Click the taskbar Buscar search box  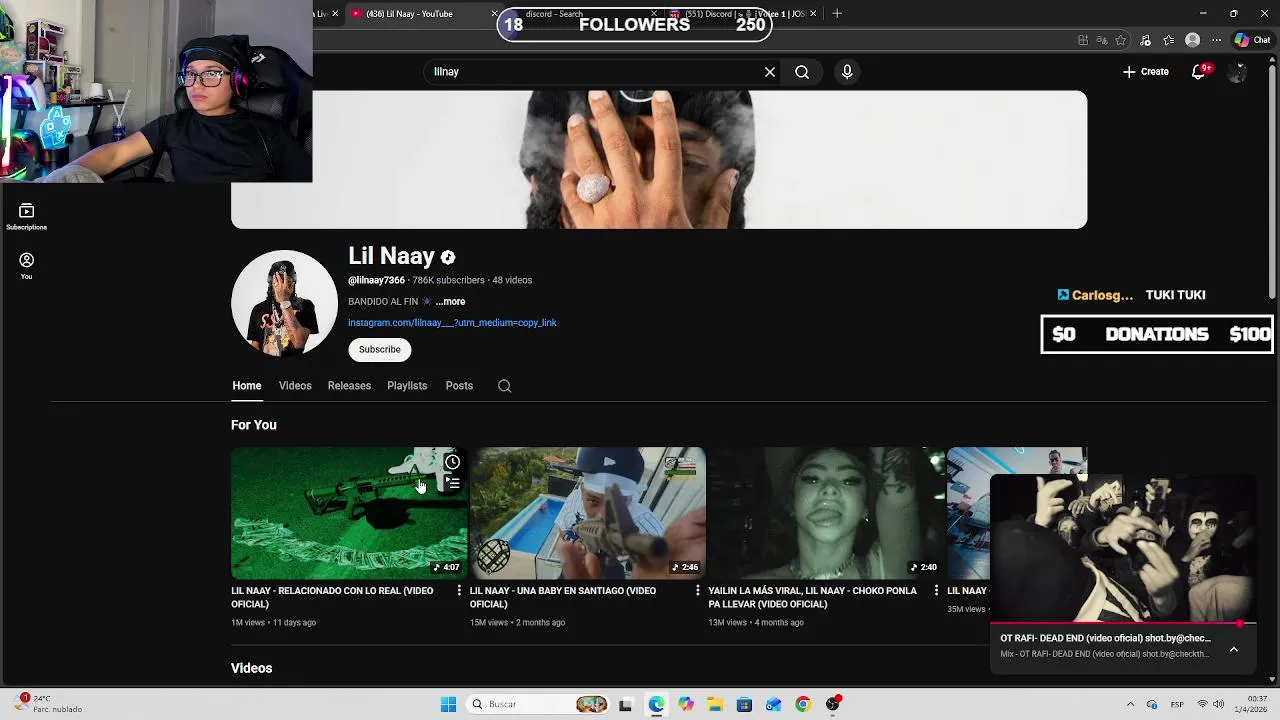540,704
